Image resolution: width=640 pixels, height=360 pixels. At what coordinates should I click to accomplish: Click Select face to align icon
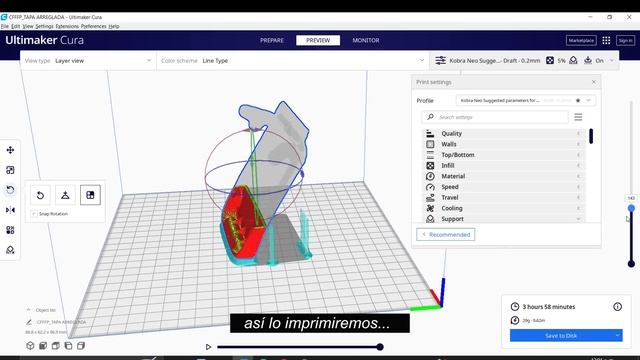point(90,195)
